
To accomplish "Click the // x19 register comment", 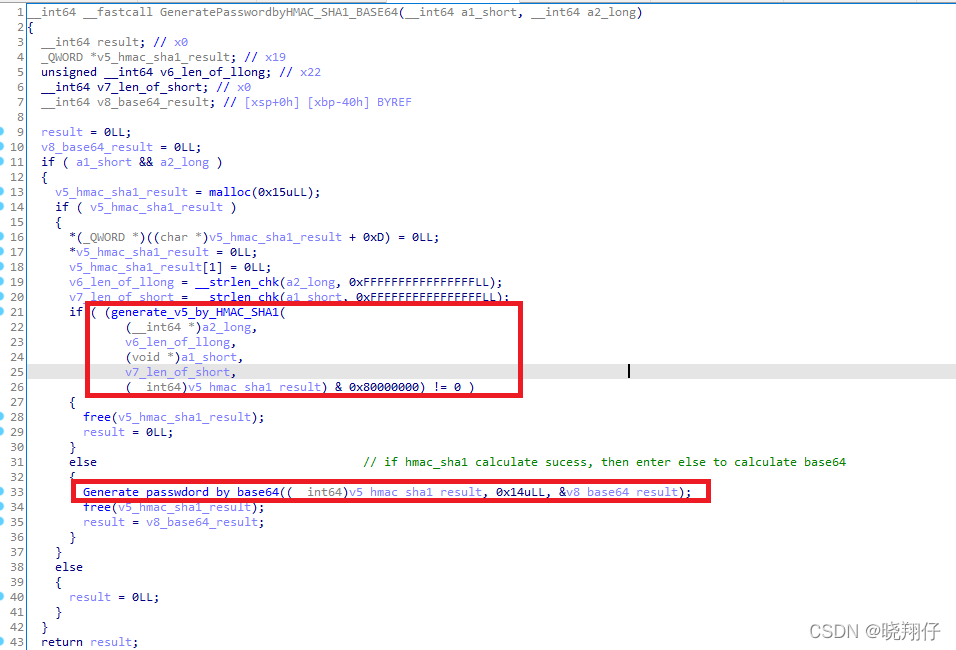I will click(265, 57).
